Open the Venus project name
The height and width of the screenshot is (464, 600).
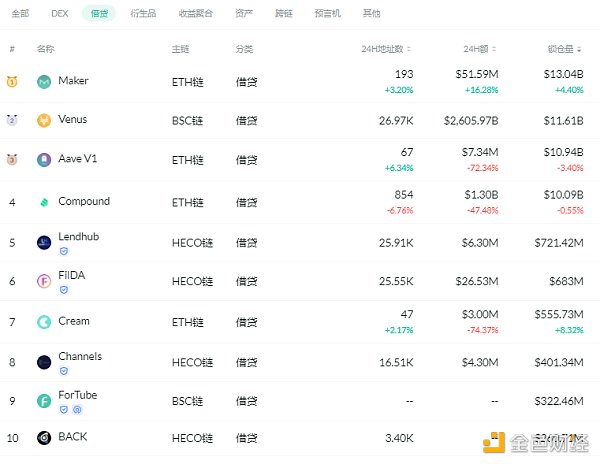(x=73, y=119)
